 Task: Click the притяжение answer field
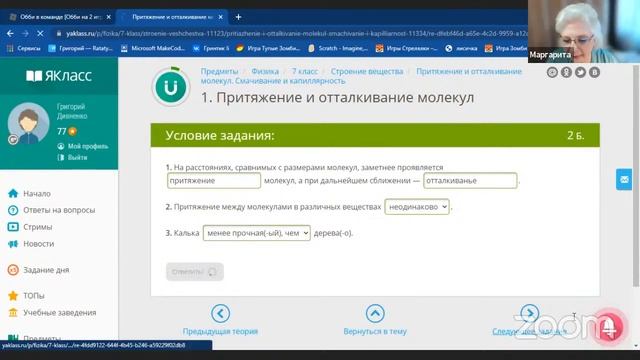[214, 180]
